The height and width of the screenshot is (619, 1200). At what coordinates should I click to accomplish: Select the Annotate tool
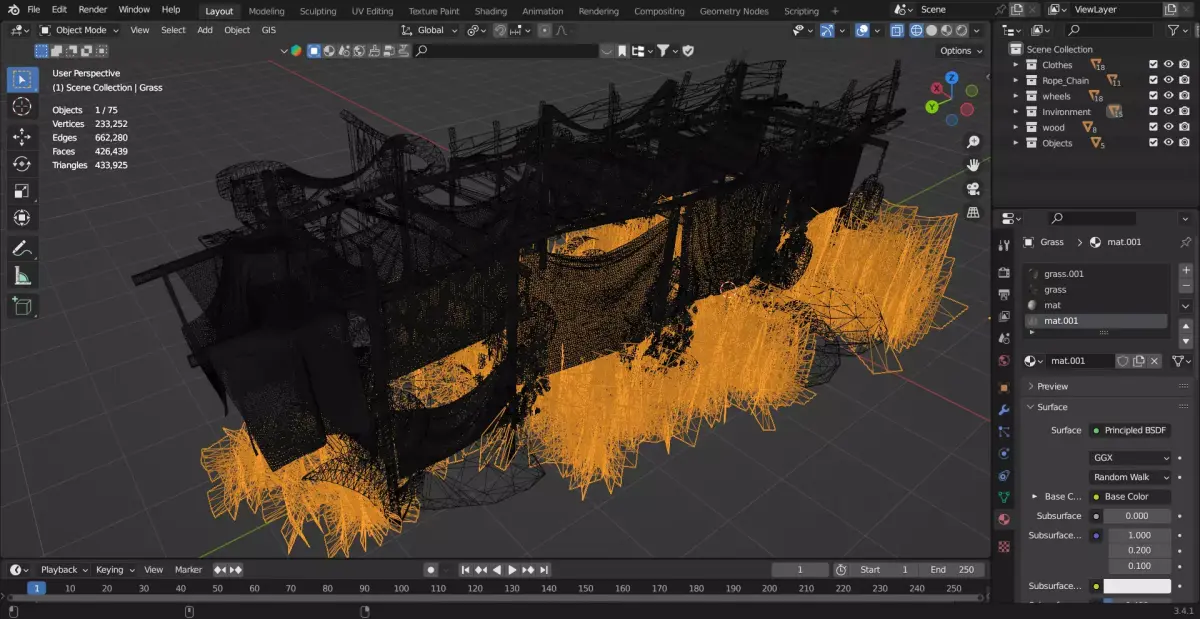[22, 249]
